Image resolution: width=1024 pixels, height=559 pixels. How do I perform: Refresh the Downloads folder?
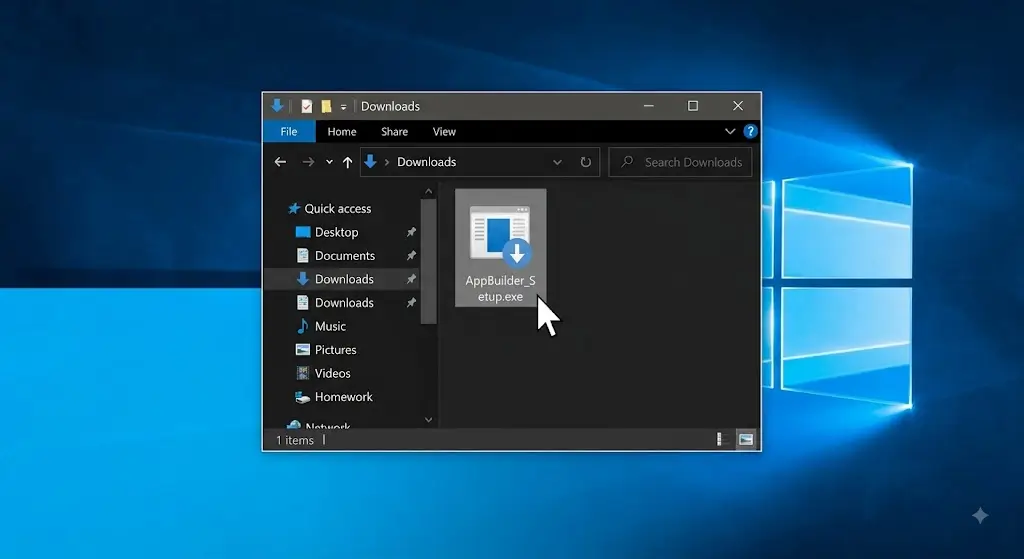click(x=586, y=162)
